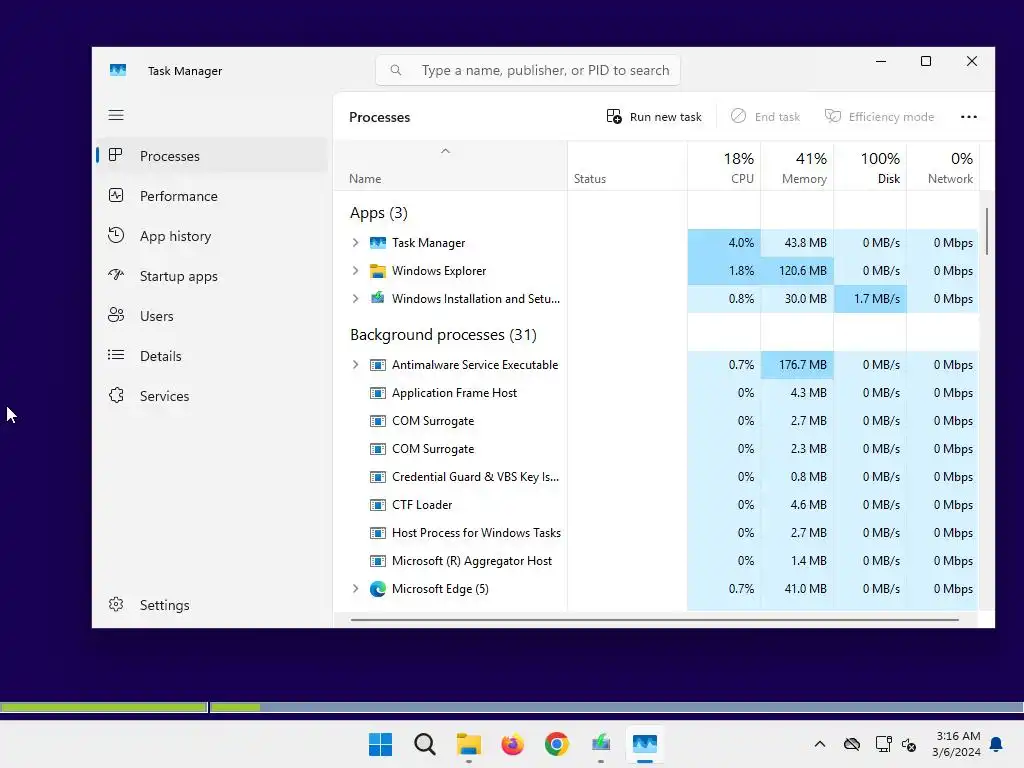Click the Task Manager app icon in title bar
Image resolution: width=1024 pixels, height=768 pixels.
tap(118, 70)
